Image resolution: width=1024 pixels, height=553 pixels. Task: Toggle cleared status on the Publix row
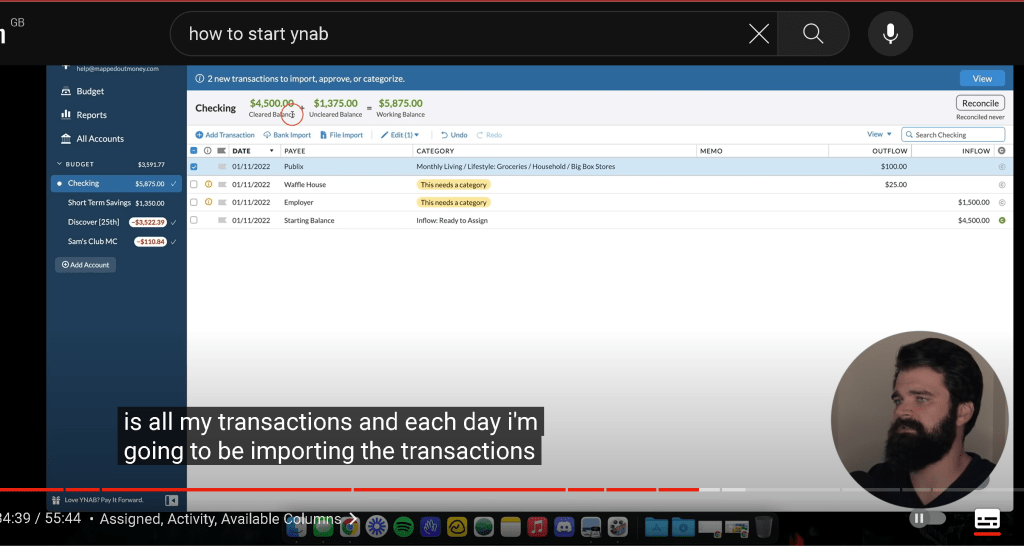(1002, 166)
